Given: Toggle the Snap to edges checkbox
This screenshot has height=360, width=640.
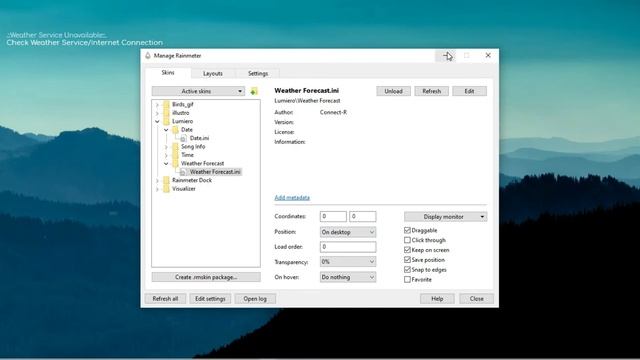Looking at the screenshot, I should point(407,270).
